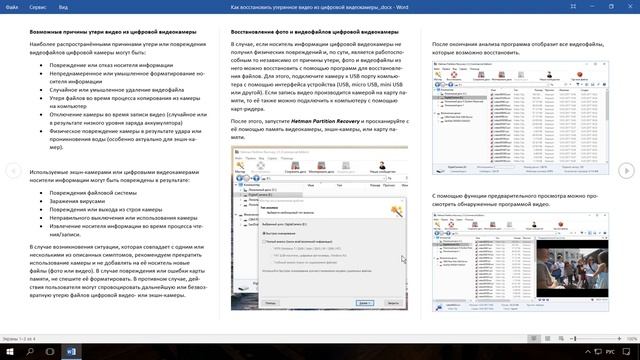Click heading about causes of video loss
Image resolution: width=640 pixels, height=360 pixels.
113,32
